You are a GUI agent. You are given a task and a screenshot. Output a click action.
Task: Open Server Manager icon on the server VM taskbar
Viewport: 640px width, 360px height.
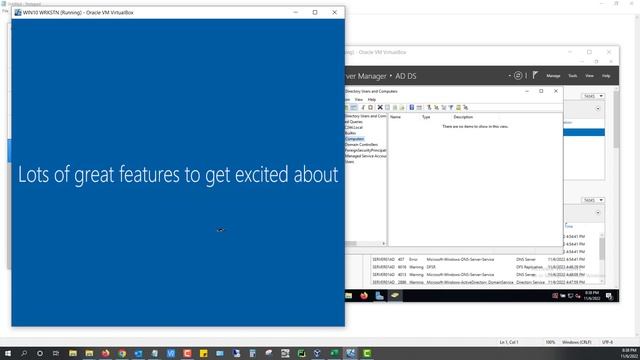coord(379,296)
